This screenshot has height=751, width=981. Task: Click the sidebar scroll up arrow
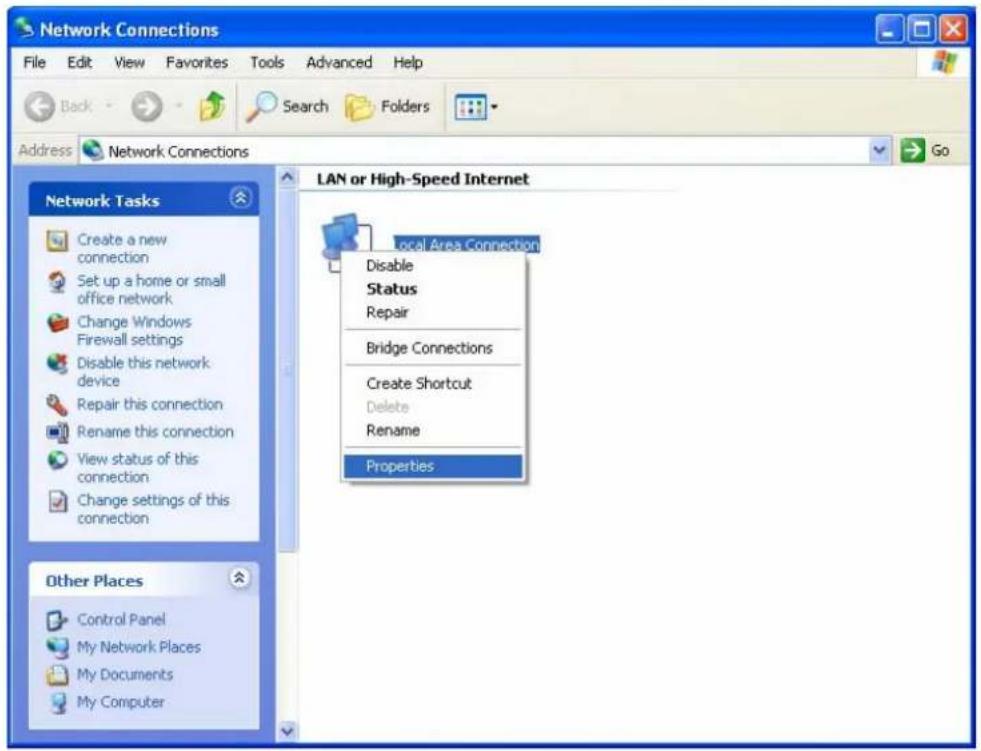[287, 178]
